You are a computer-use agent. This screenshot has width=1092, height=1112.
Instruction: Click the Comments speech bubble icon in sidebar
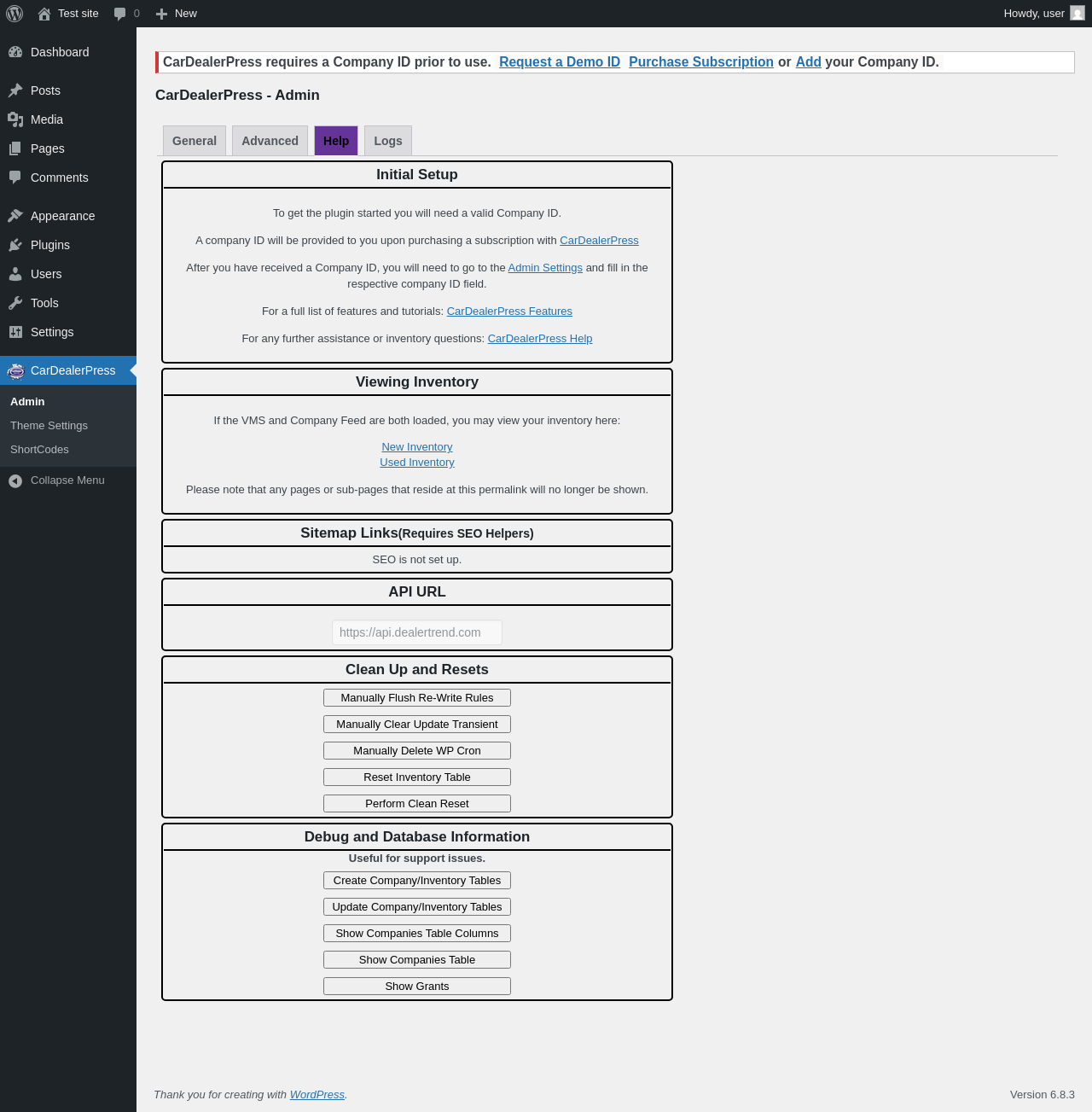[x=15, y=178]
